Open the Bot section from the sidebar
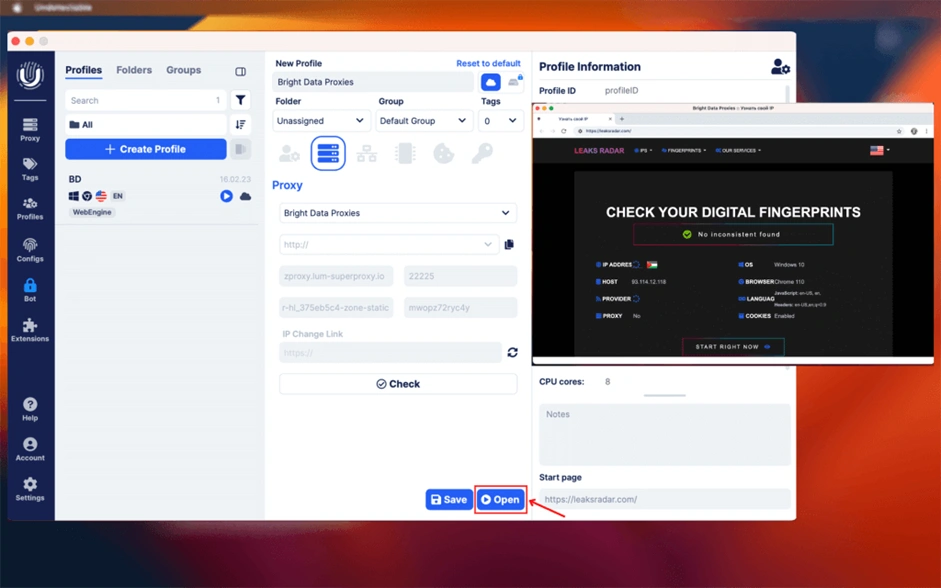The height and width of the screenshot is (588, 941). pos(30,286)
